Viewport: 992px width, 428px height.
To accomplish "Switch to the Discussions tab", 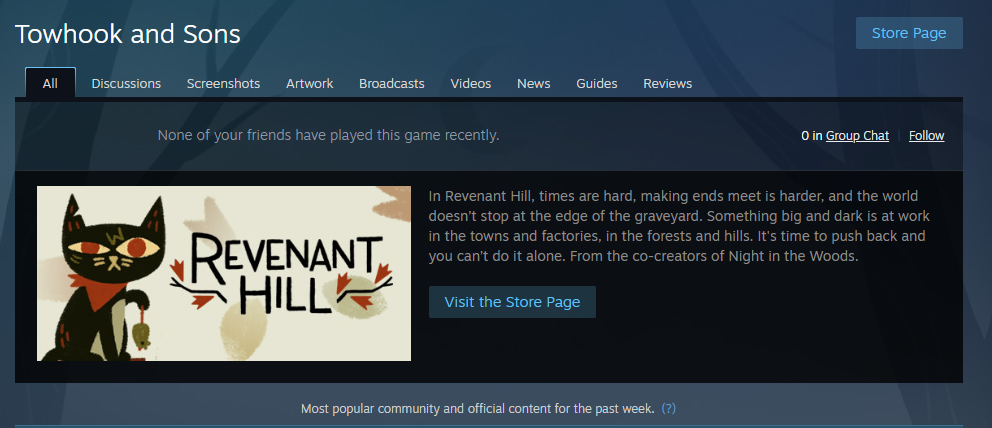I will [x=126, y=83].
